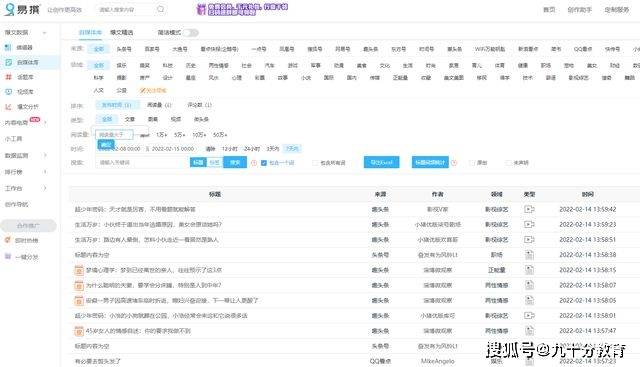Image resolution: width=640 pixels, height=367 pixels.
Task: Click the help icon beside 标题词频统计
Action: (454, 162)
